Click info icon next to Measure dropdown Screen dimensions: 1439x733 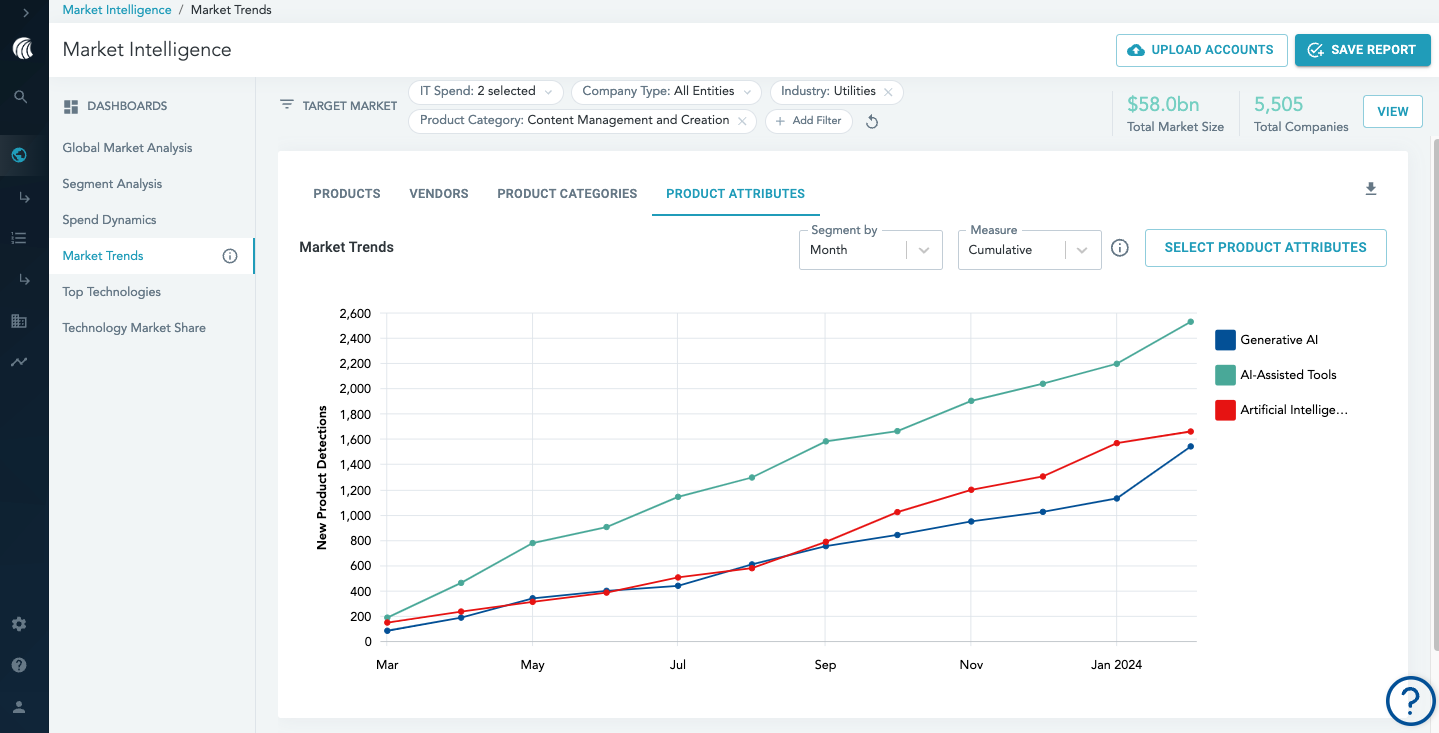(x=1120, y=248)
